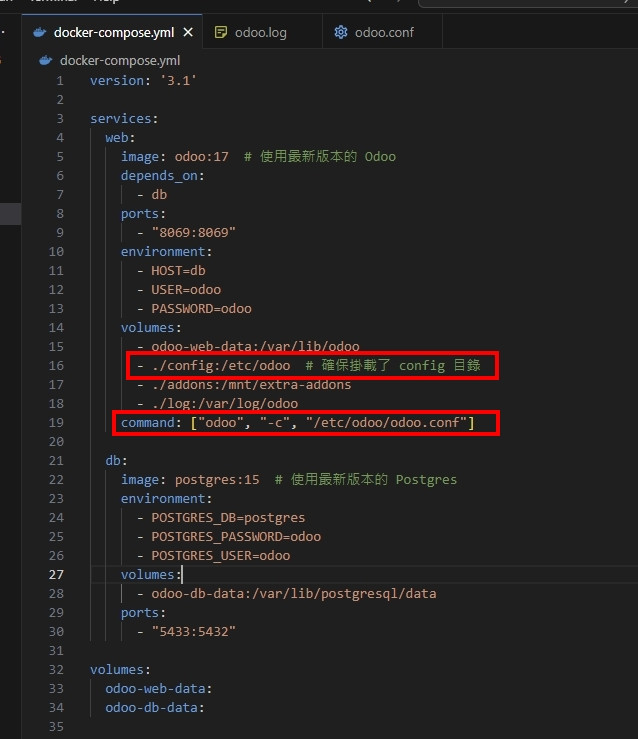Click the log file icon on odoo.log tab
Viewport: 638px width, 739px height.
click(x=221, y=33)
